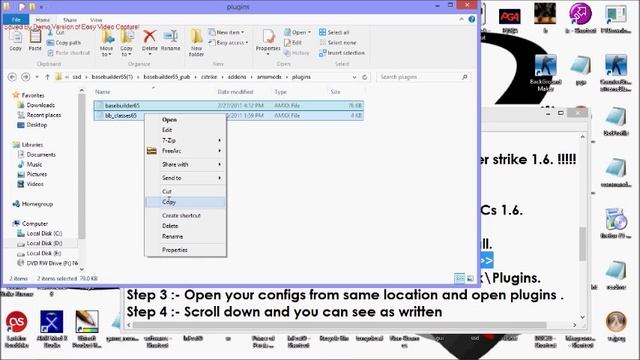This screenshot has height=360, width=640.
Task: Open the ribbon Open dropdown
Action: [x=298, y=32]
